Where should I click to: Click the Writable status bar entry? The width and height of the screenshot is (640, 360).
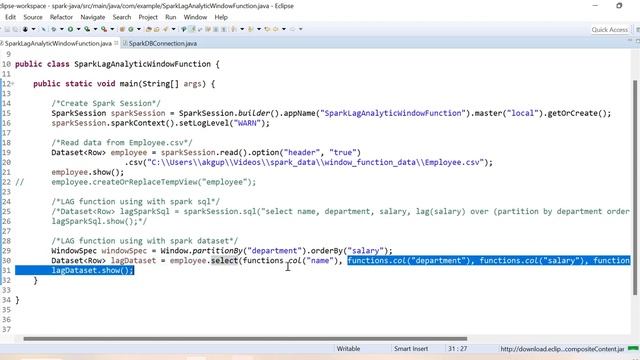point(348,349)
